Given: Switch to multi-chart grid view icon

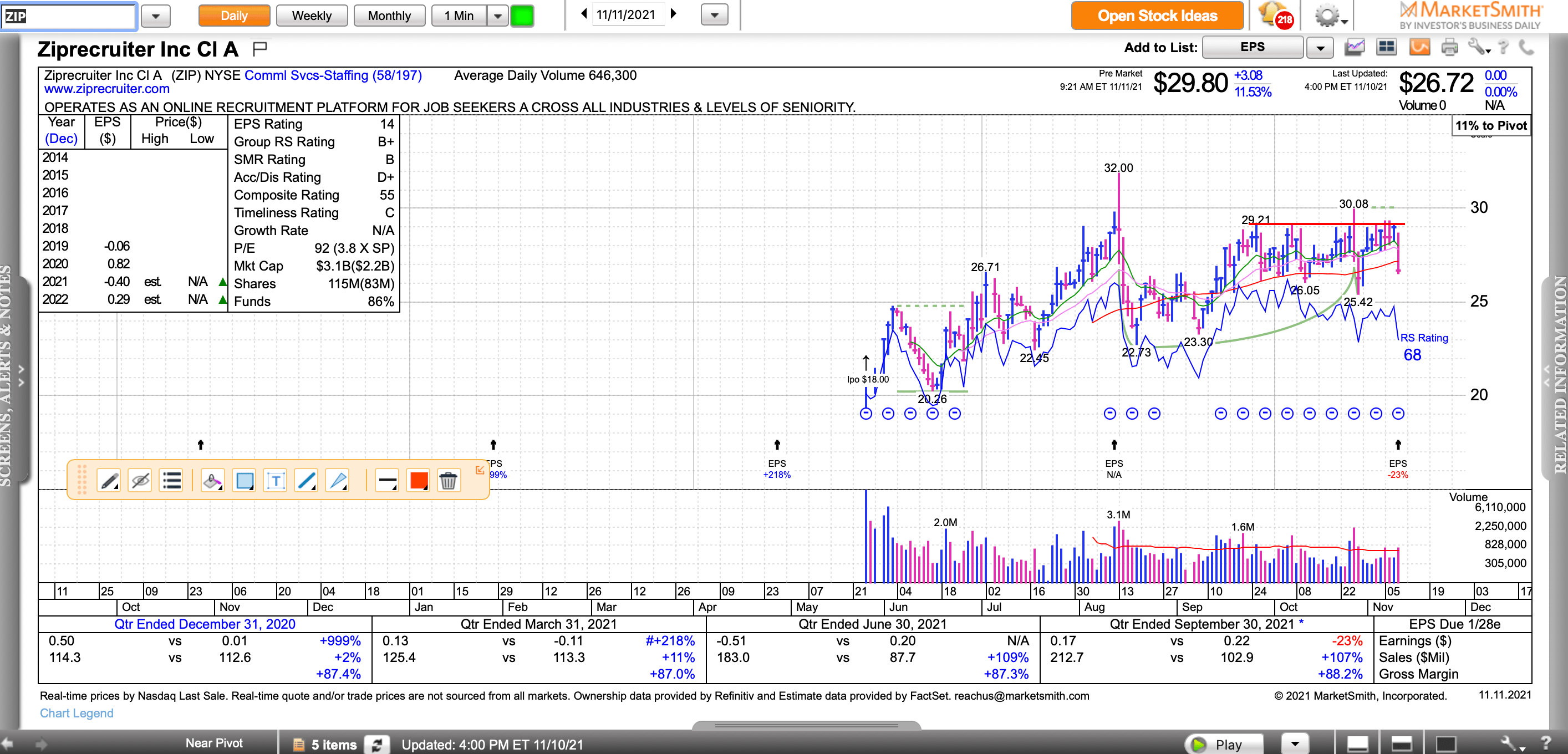Looking at the screenshot, I should pos(1387,47).
